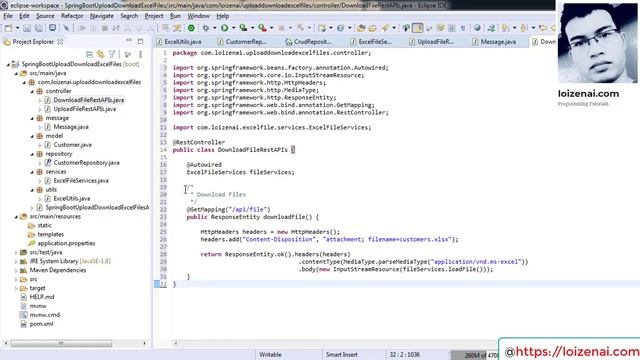Click the green Run button icon

(224, 28)
